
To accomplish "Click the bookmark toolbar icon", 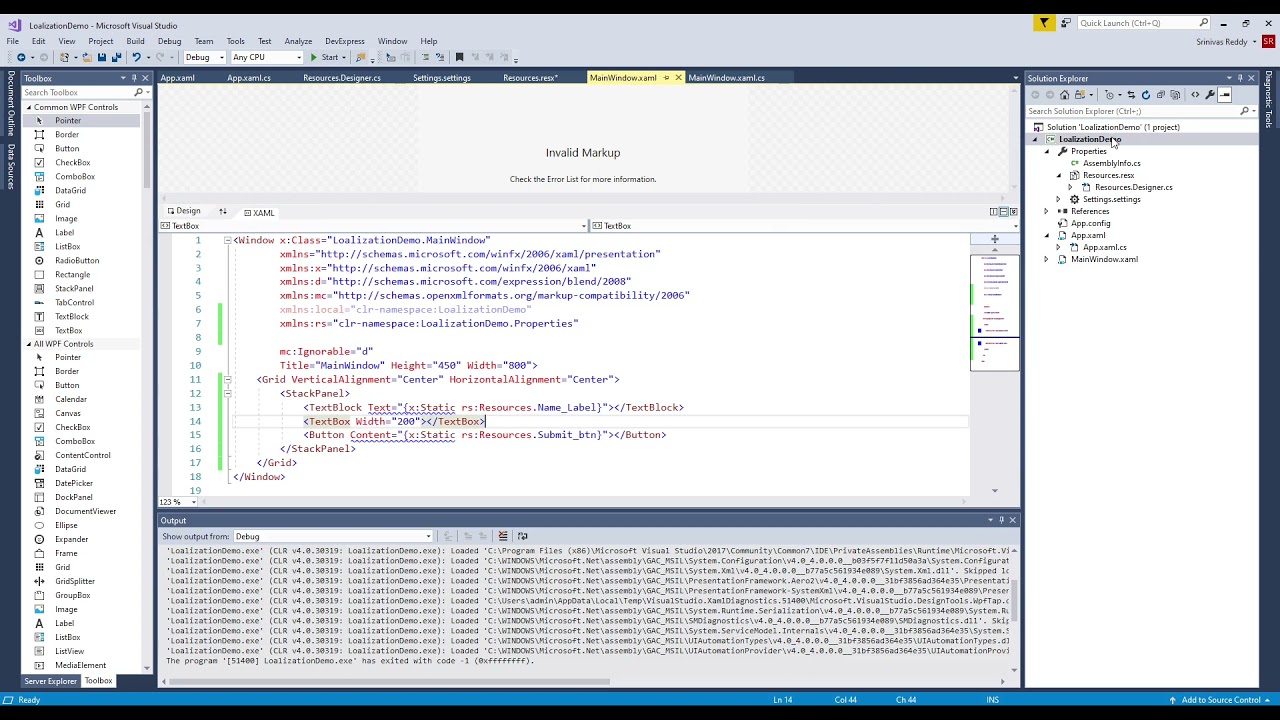I will [x=459, y=57].
